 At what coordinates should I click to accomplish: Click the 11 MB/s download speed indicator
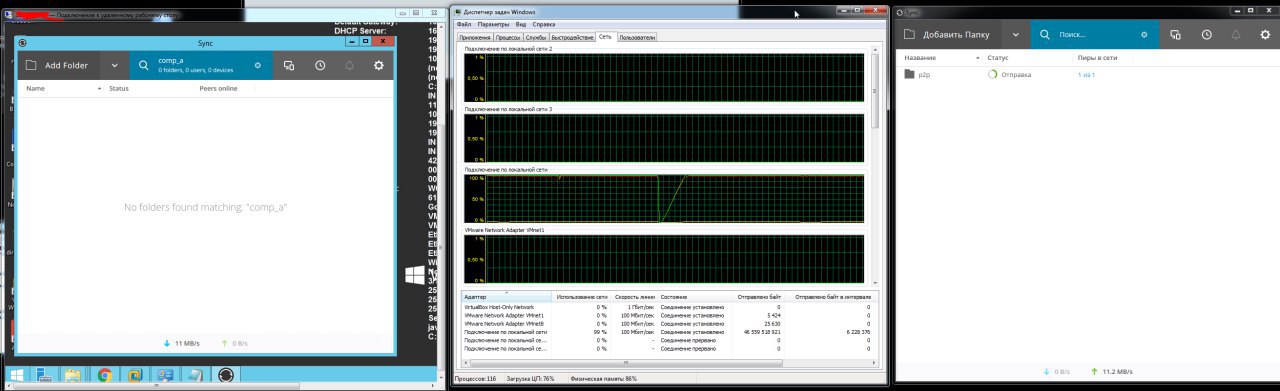point(181,343)
